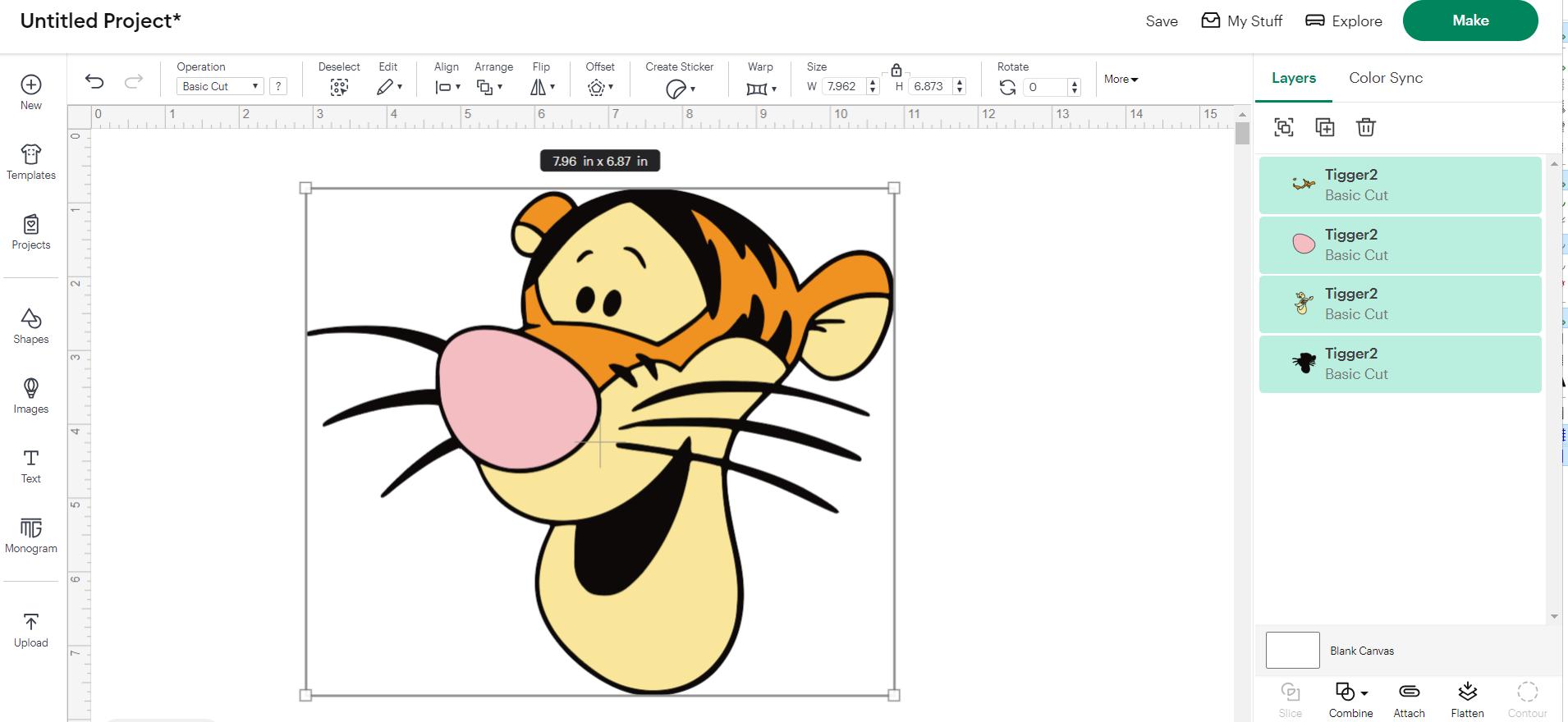The height and width of the screenshot is (722, 1568).
Task: Click the Contour tool
Action: 1527,699
